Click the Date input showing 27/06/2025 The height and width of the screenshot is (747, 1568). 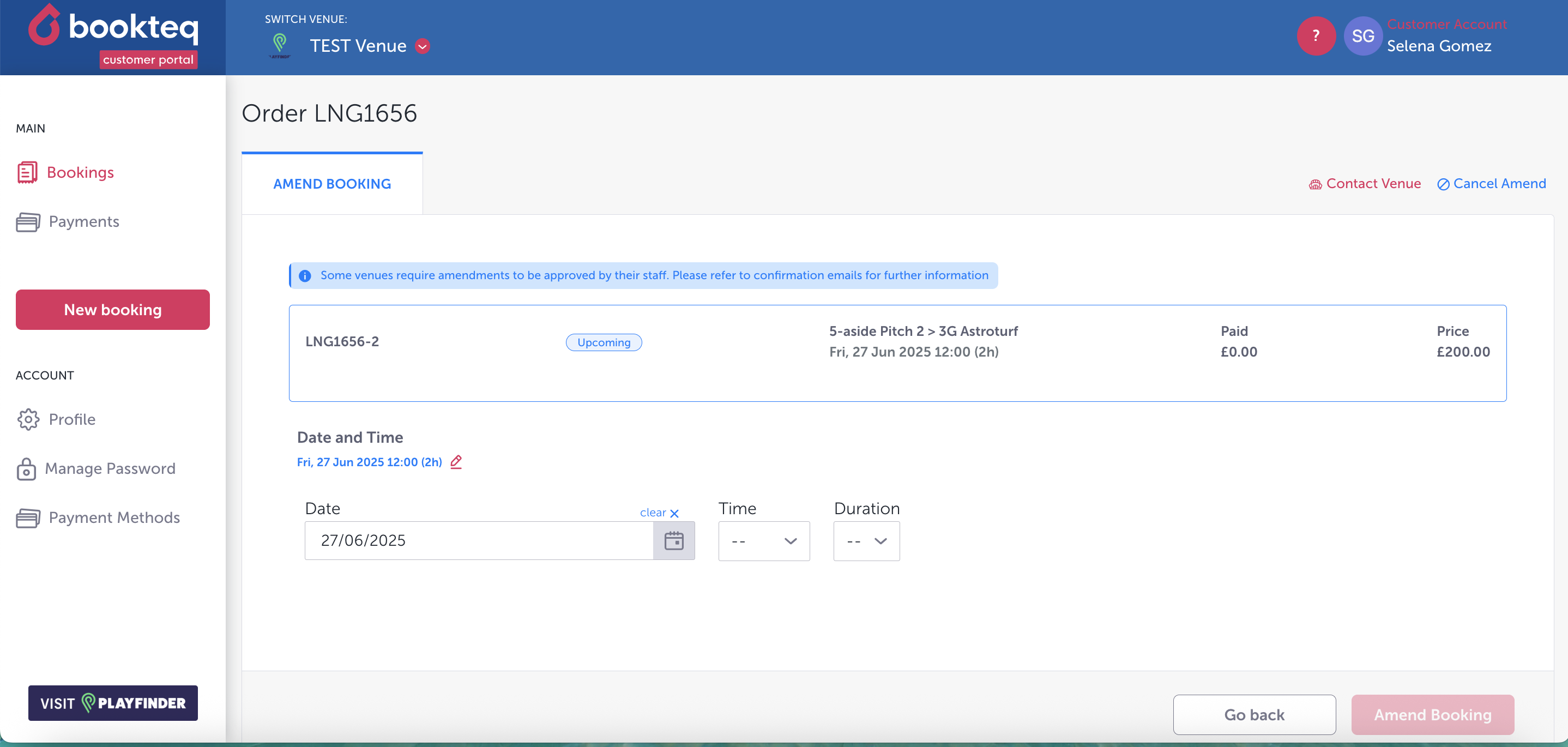(x=479, y=540)
